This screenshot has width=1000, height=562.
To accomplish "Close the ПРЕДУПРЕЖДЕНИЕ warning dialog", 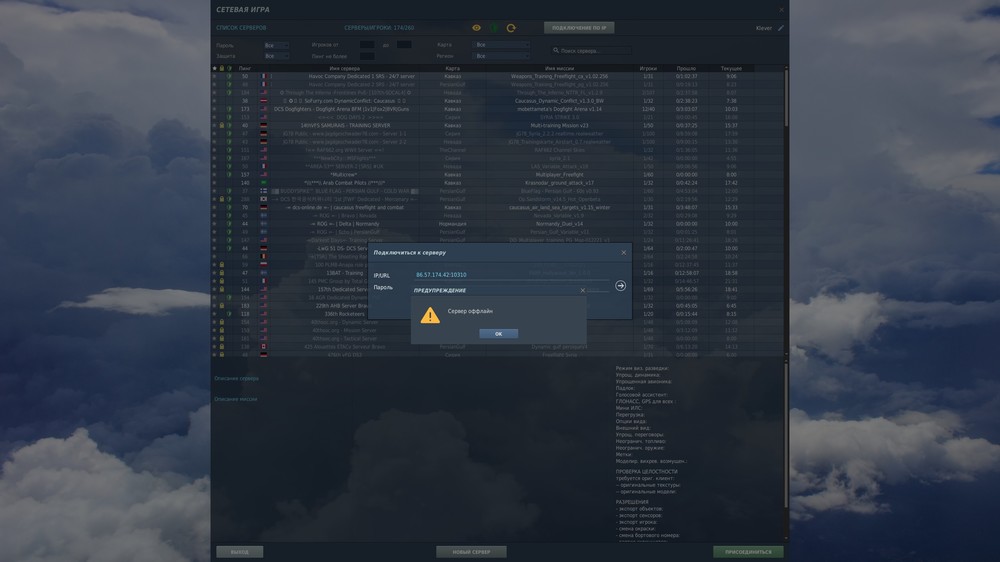I will click(582, 290).
